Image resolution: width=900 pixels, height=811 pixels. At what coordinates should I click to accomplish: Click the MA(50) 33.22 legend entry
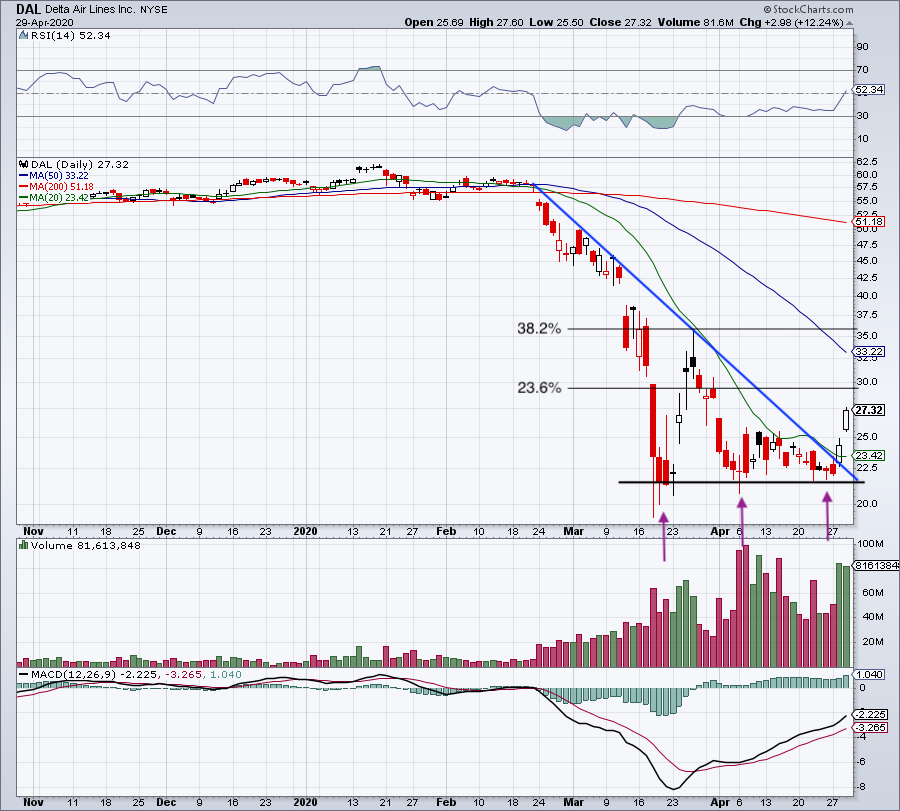click(59, 176)
